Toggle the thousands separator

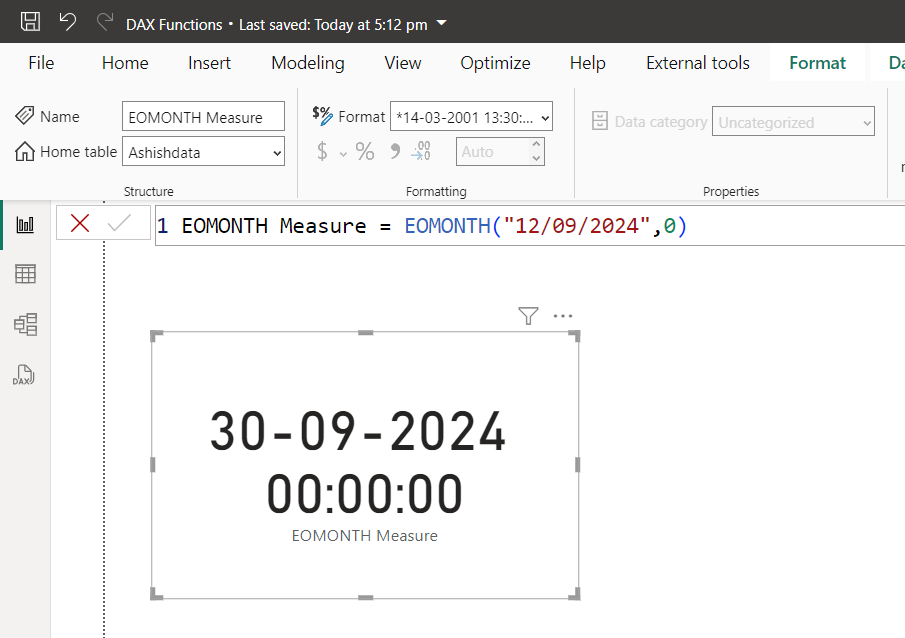[393, 151]
